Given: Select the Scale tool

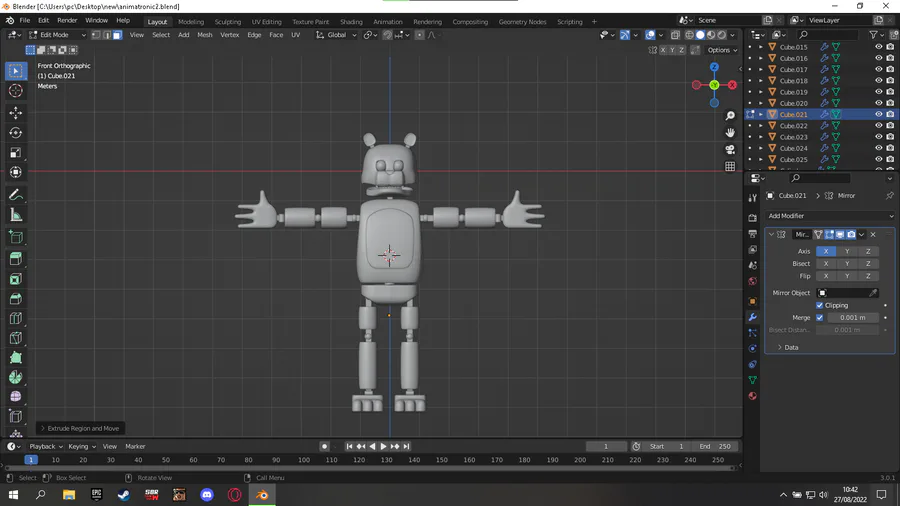Looking at the screenshot, I should click(x=15, y=153).
